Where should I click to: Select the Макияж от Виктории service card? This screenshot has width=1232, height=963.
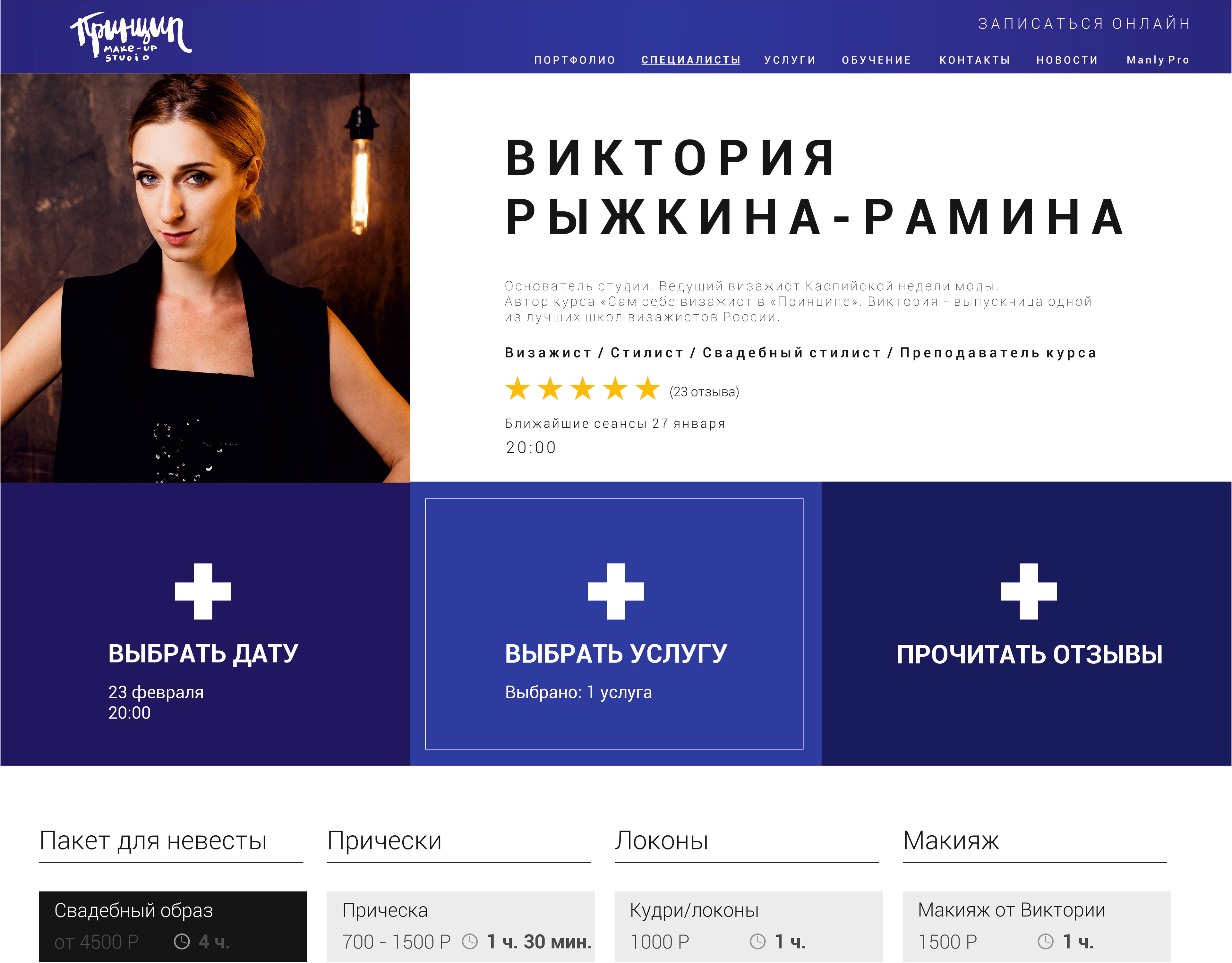[x=1036, y=926]
